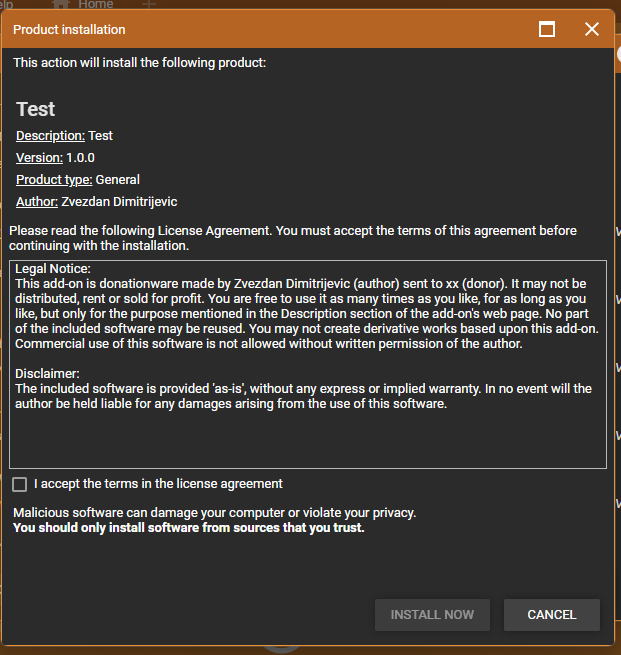This screenshot has width=621, height=655.
Task: Click the Author label
Action: point(36,202)
